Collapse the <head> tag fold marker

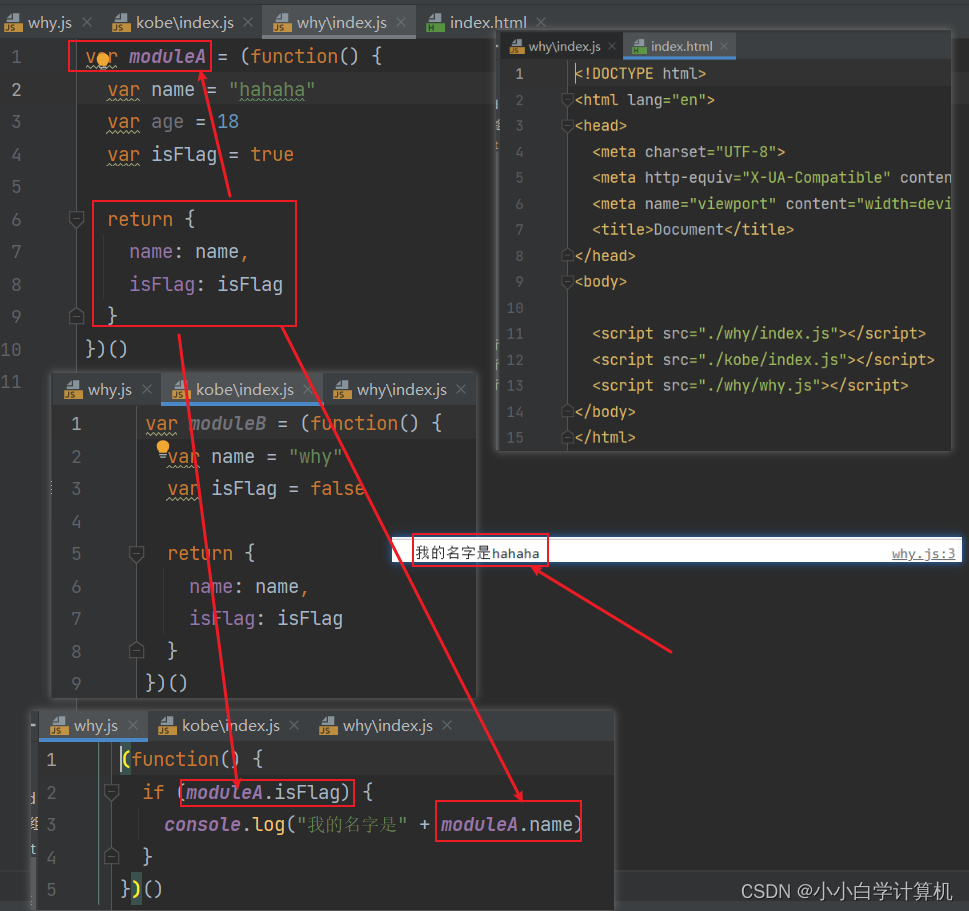coord(567,125)
